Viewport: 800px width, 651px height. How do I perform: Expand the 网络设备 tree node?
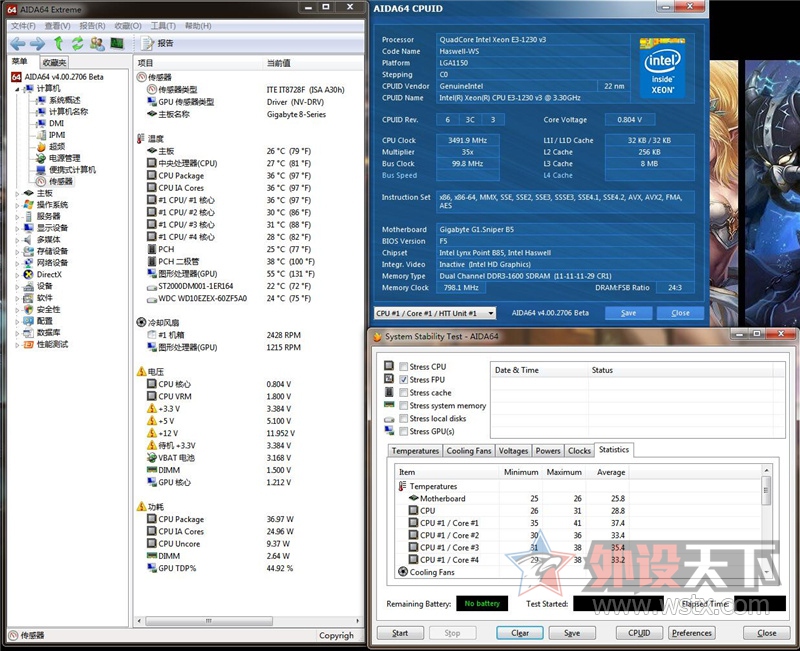(17, 263)
